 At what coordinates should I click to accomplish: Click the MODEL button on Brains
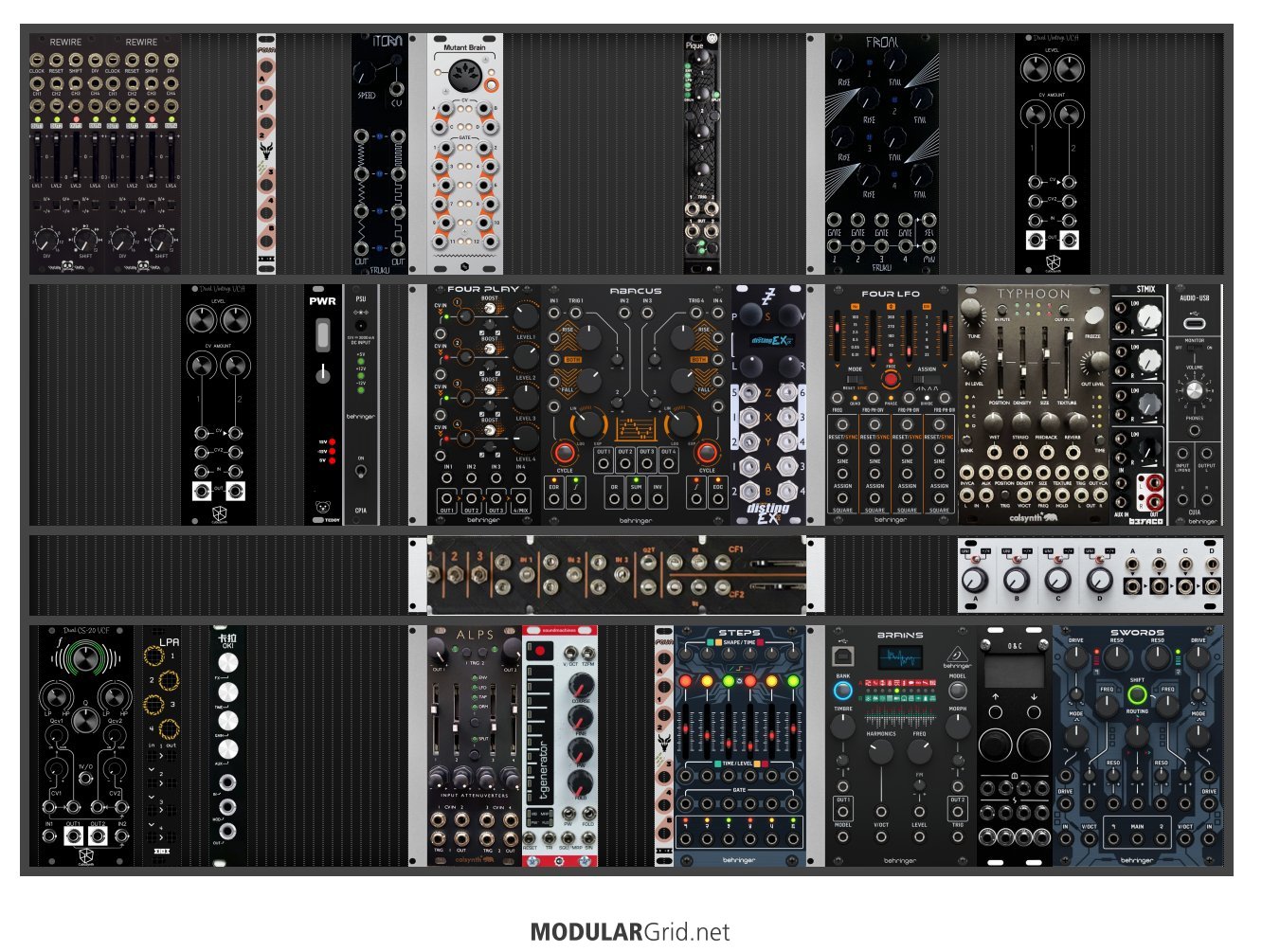click(x=958, y=692)
